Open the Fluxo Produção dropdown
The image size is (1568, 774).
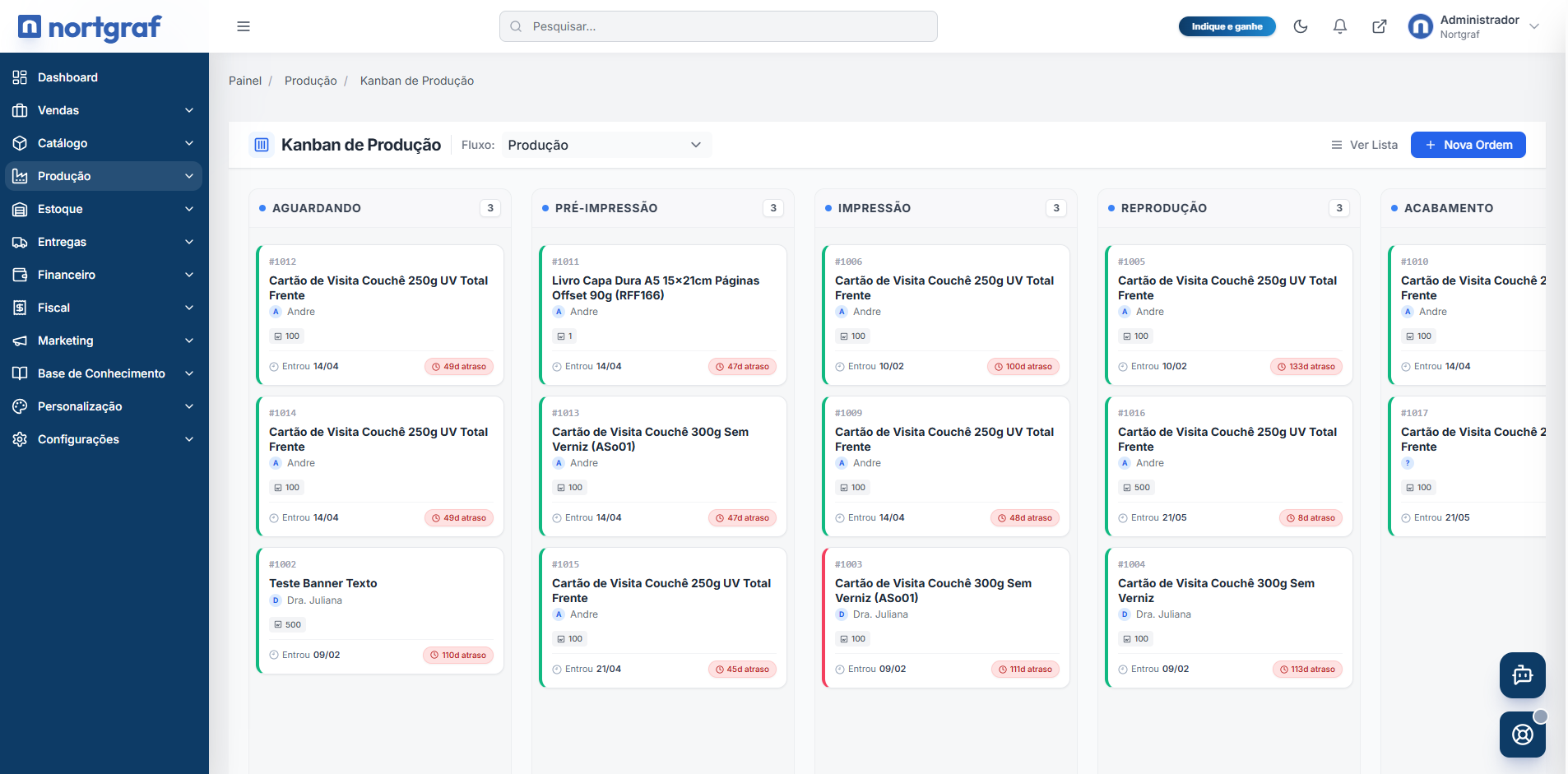[x=605, y=145]
